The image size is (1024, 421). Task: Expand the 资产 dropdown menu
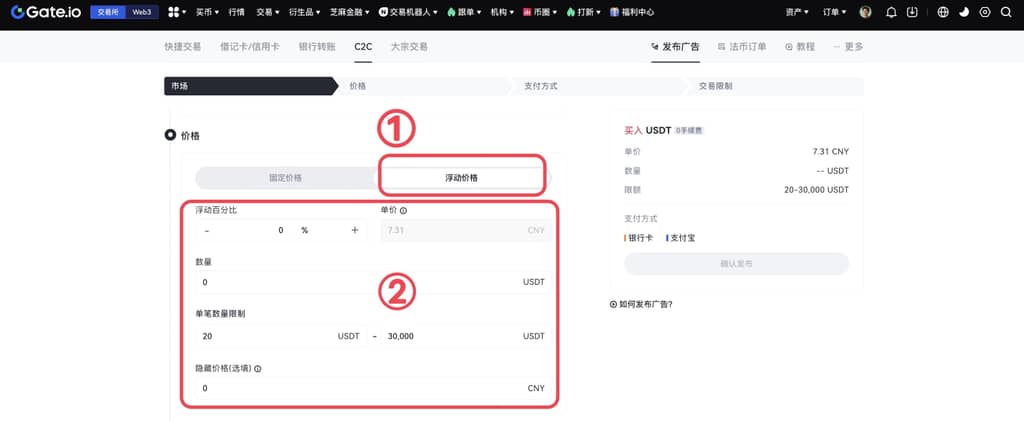801,12
